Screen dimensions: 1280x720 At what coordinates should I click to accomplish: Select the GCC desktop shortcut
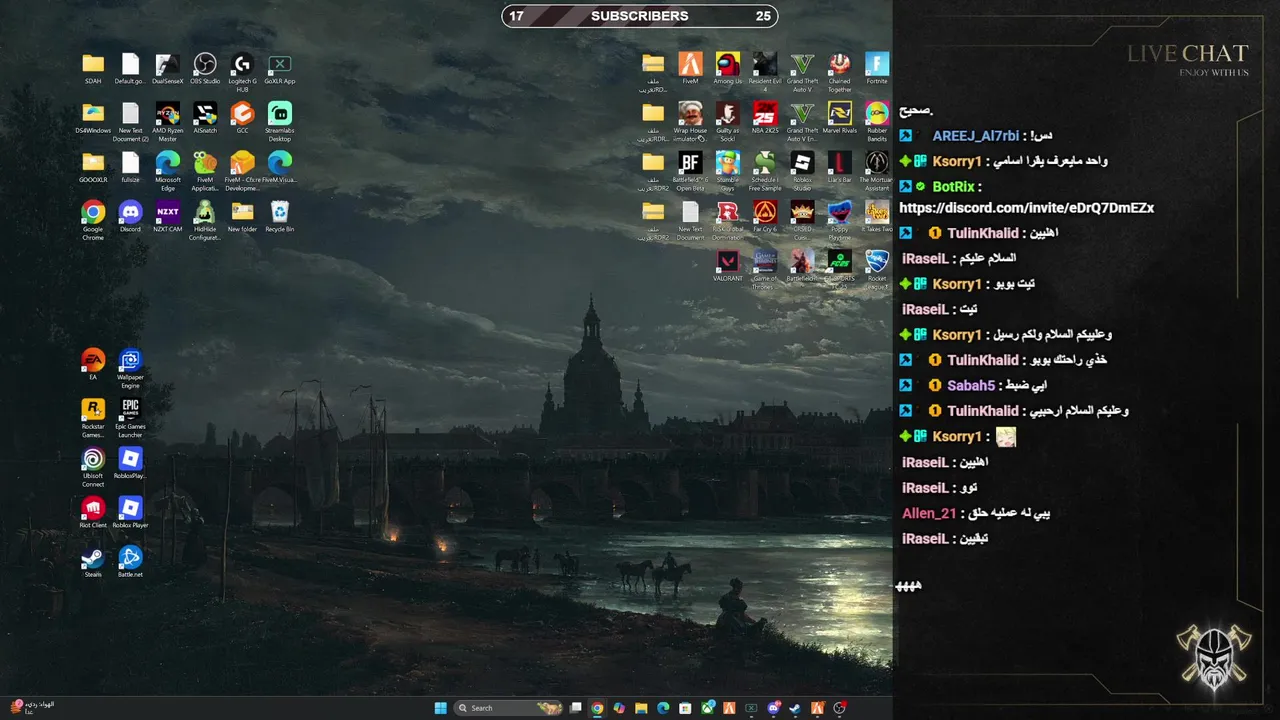coord(242,118)
